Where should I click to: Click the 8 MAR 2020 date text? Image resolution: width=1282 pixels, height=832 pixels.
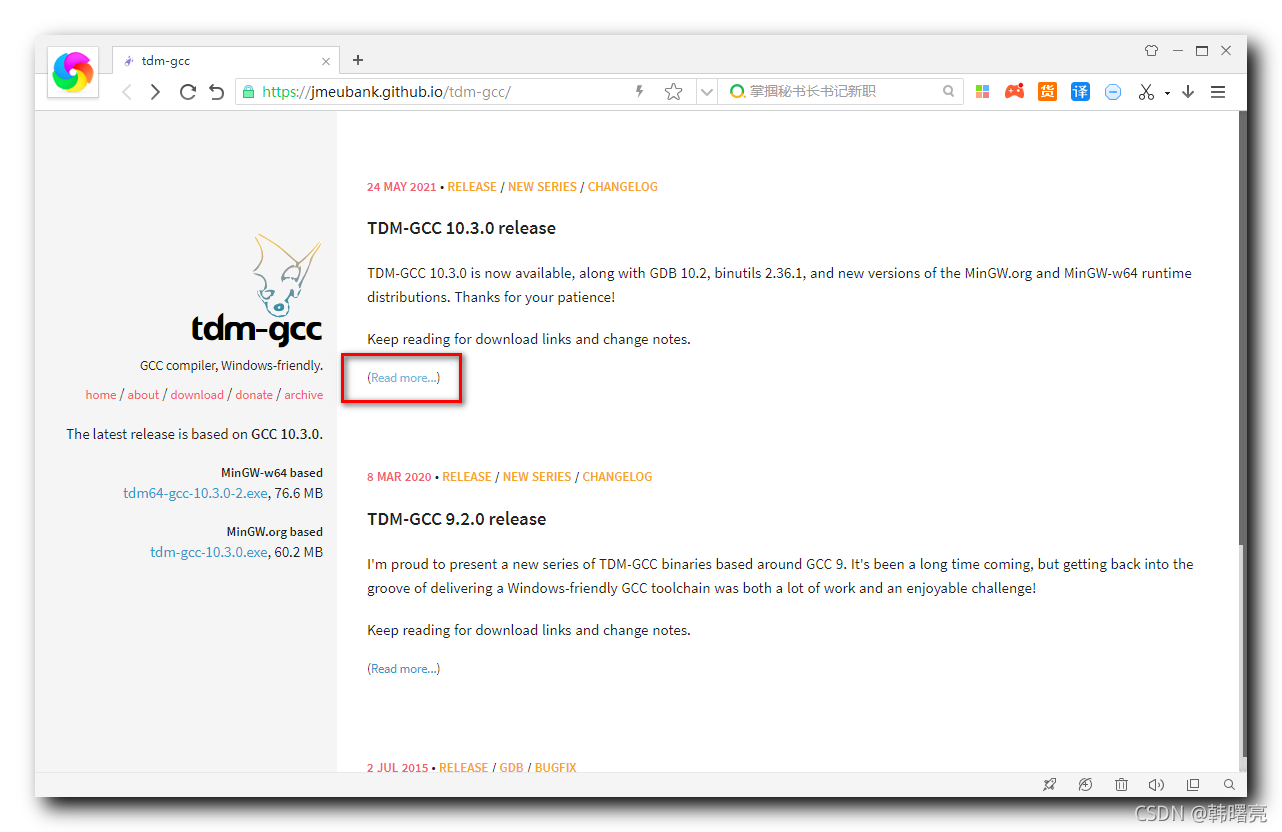(x=399, y=477)
